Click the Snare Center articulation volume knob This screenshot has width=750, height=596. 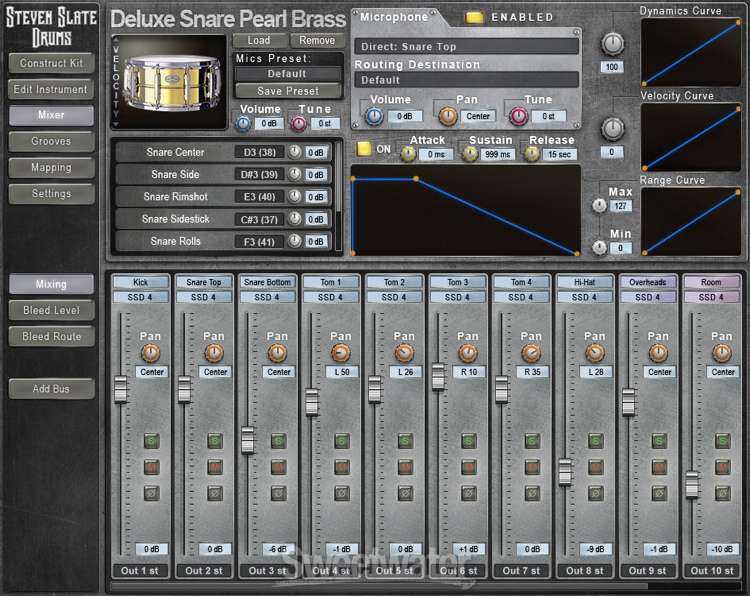(x=294, y=152)
